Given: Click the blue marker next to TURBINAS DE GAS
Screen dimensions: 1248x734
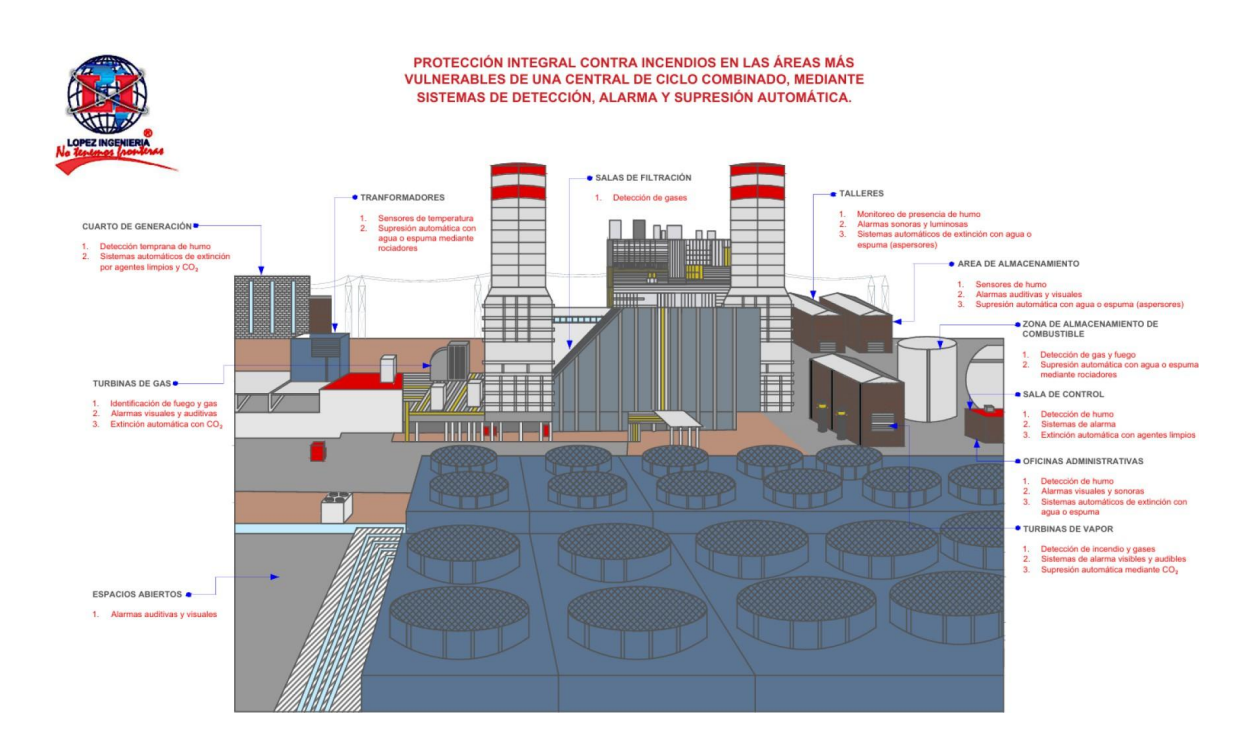Looking at the screenshot, I should pyautogui.click(x=177, y=383).
